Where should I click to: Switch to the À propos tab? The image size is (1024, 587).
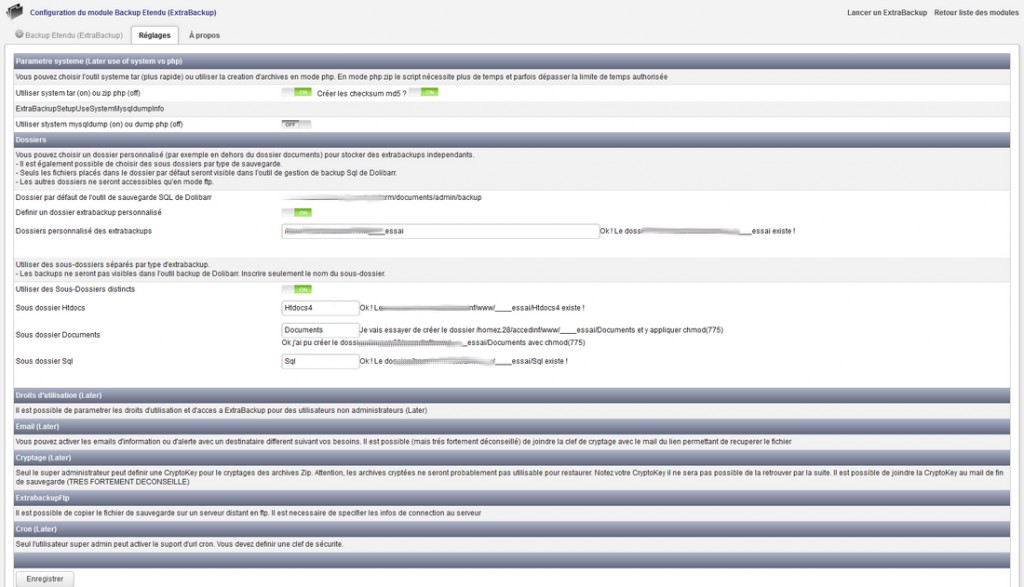coord(204,35)
